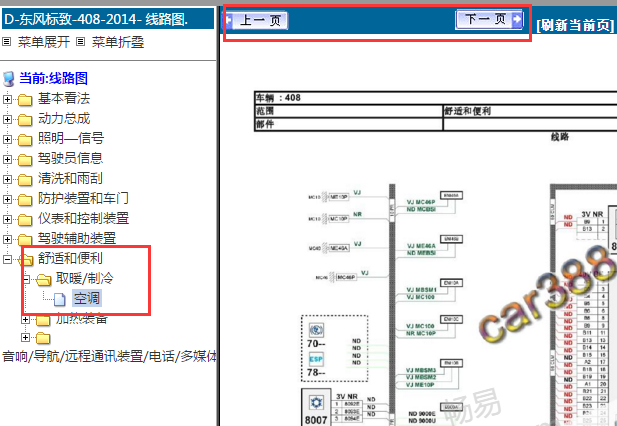Viewport: 617px width, 426px height.
Task: Select the 仪表和控制装置 tree label
Action: pos(83,219)
